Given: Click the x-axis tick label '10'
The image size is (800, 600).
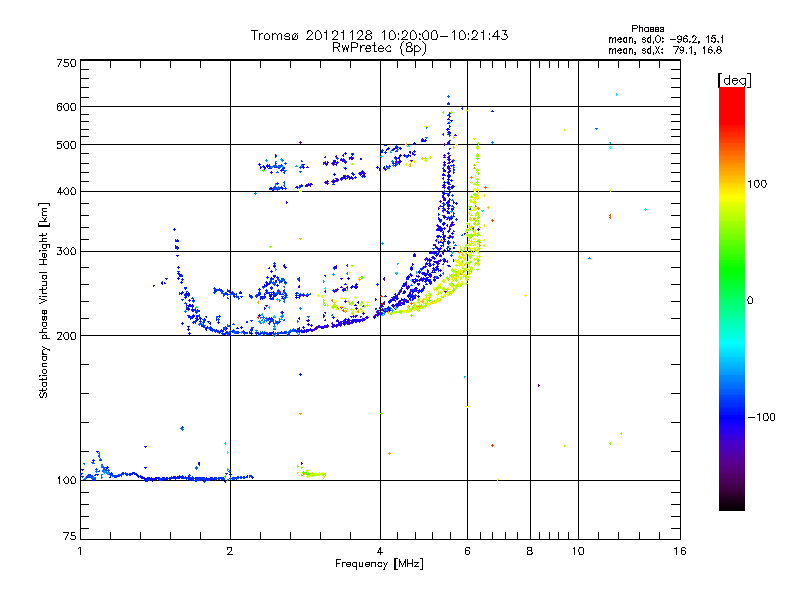Looking at the screenshot, I should tap(578, 551).
